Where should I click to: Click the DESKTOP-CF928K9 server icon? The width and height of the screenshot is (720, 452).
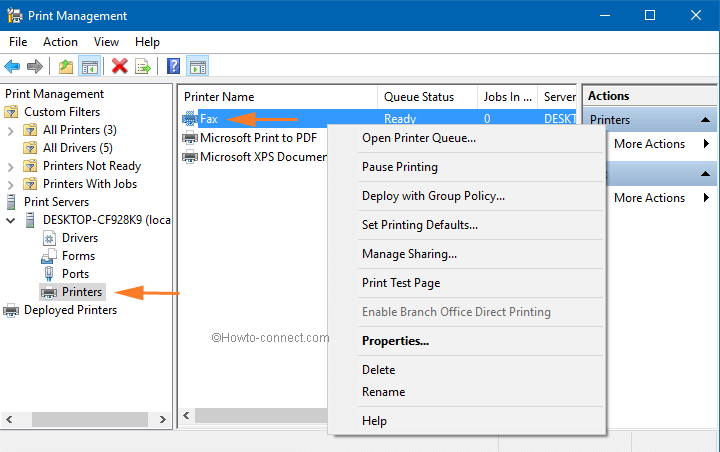pyautogui.click(x=30, y=220)
